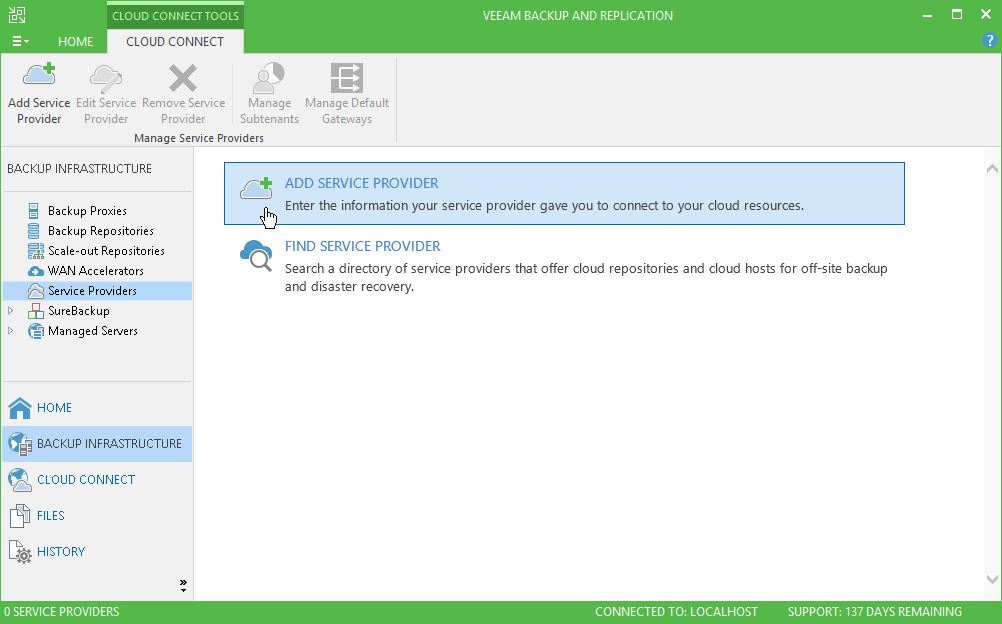Open the FIND SERVICE PROVIDER link

pyautogui.click(x=362, y=246)
